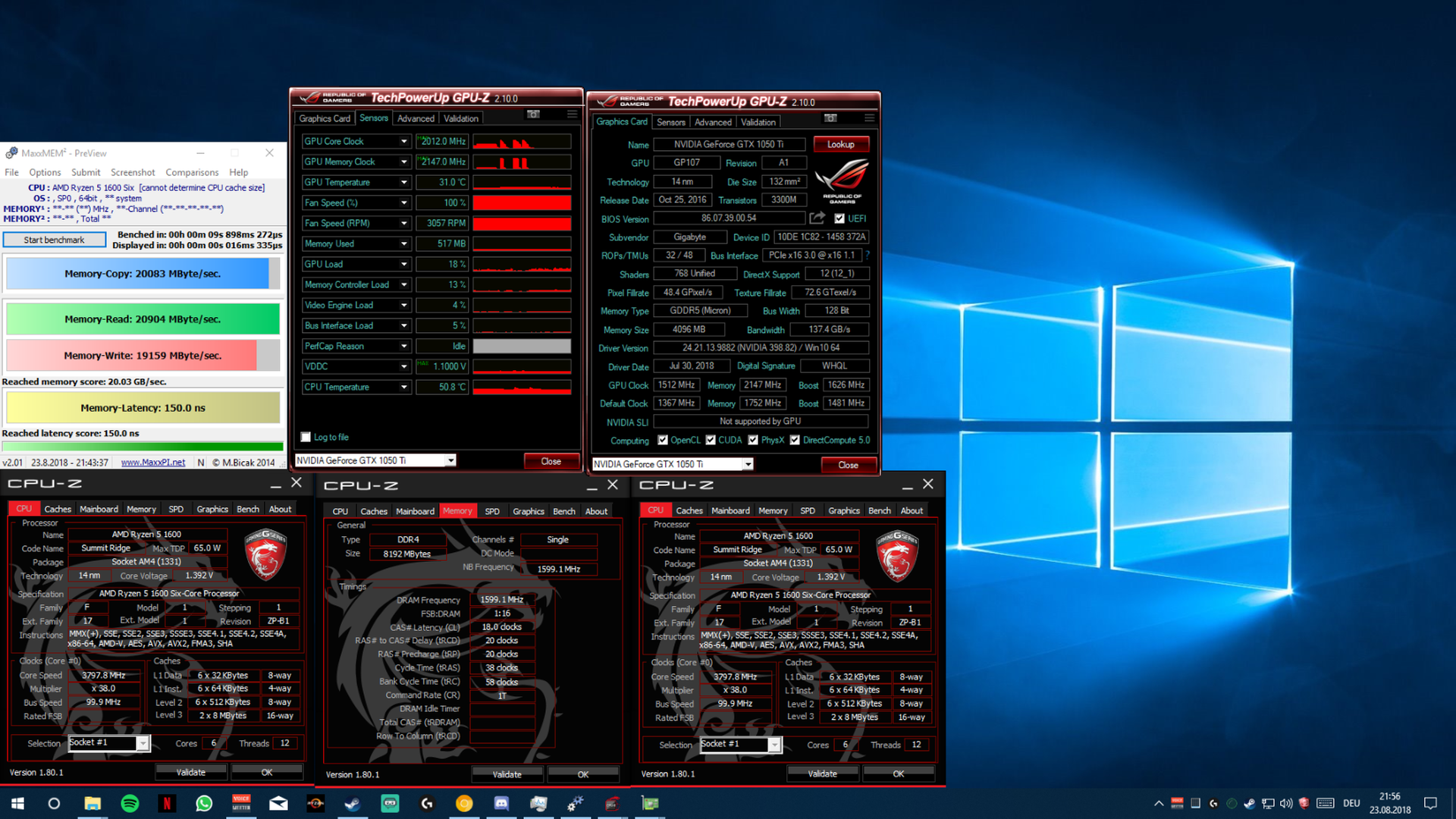Image resolution: width=1456 pixels, height=819 pixels.
Task: Open the Comparisons menu in MaxxMEM
Action: click(192, 172)
